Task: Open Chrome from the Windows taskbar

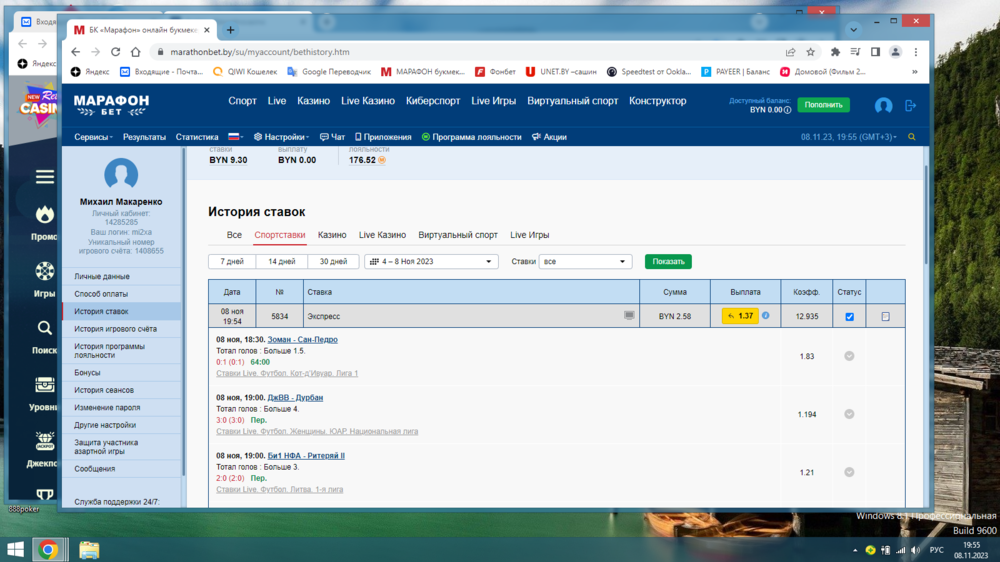Action: click(x=47, y=549)
